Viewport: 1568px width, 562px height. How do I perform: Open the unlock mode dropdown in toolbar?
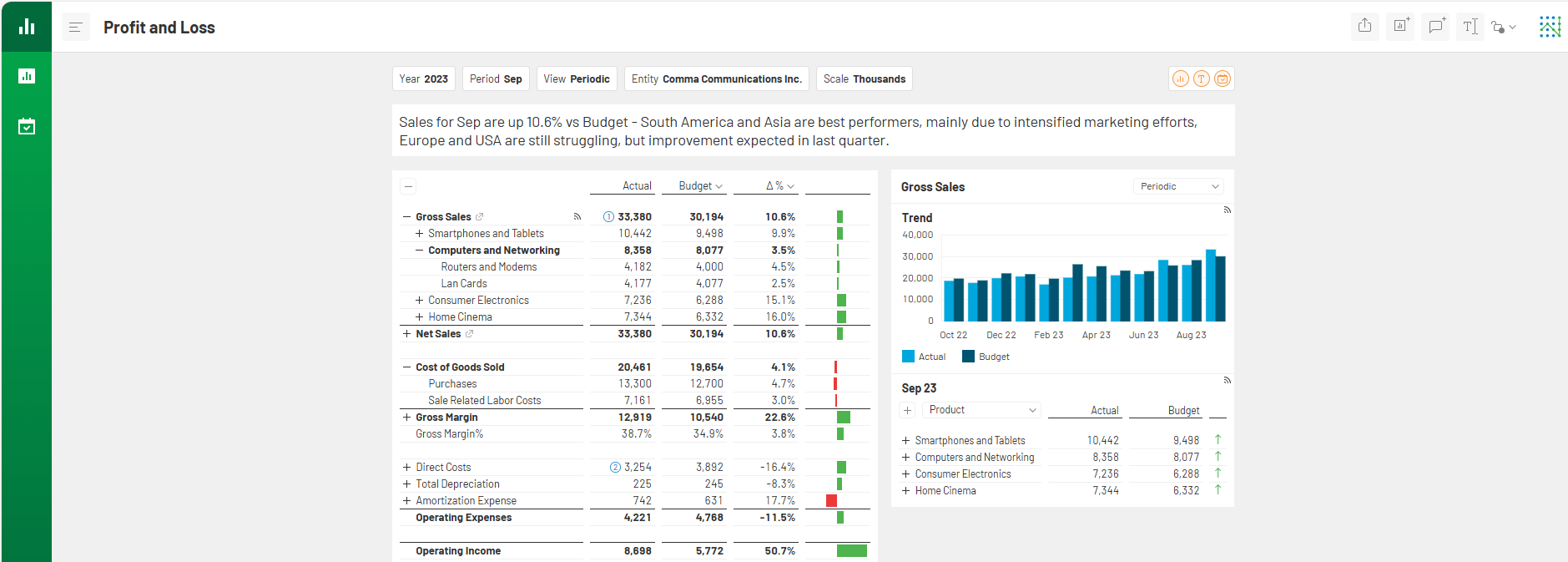1503,27
